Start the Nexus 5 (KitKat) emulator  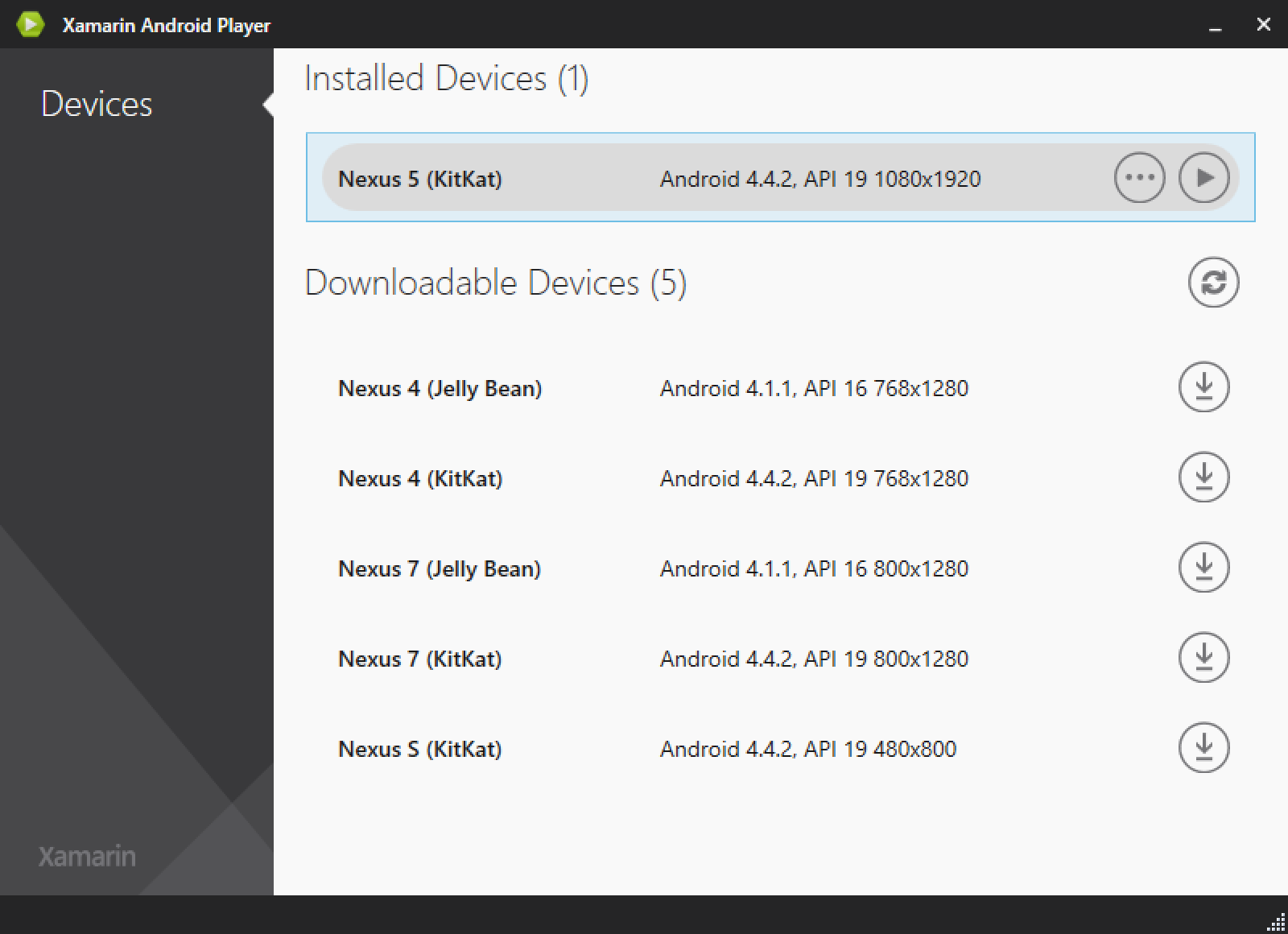[x=1203, y=177]
